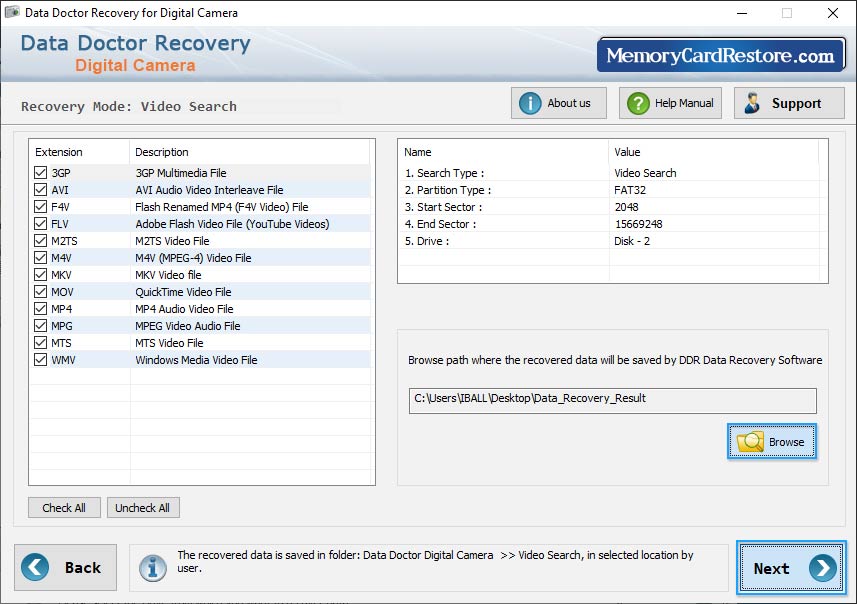Click the Support person icon
Screen dimensions: 857x604
pyautogui.click(x=753, y=103)
